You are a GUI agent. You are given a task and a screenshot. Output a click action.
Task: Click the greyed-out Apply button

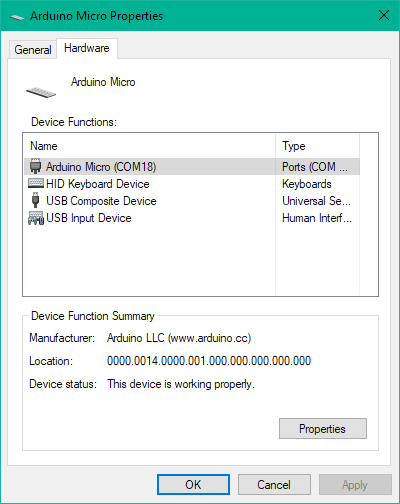[x=355, y=485]
